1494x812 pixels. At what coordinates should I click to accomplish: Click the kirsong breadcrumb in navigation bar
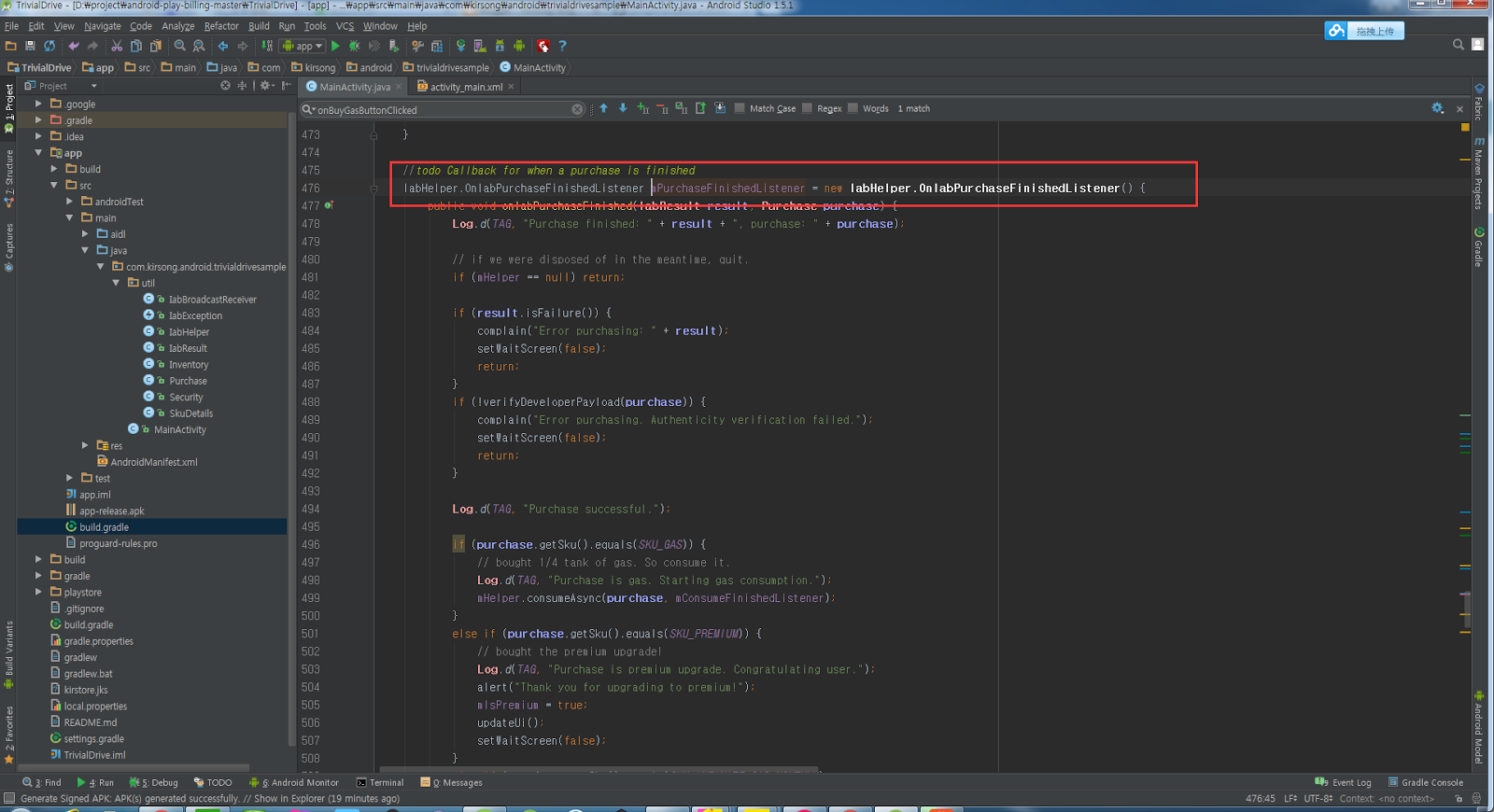[x=313, y=67]
